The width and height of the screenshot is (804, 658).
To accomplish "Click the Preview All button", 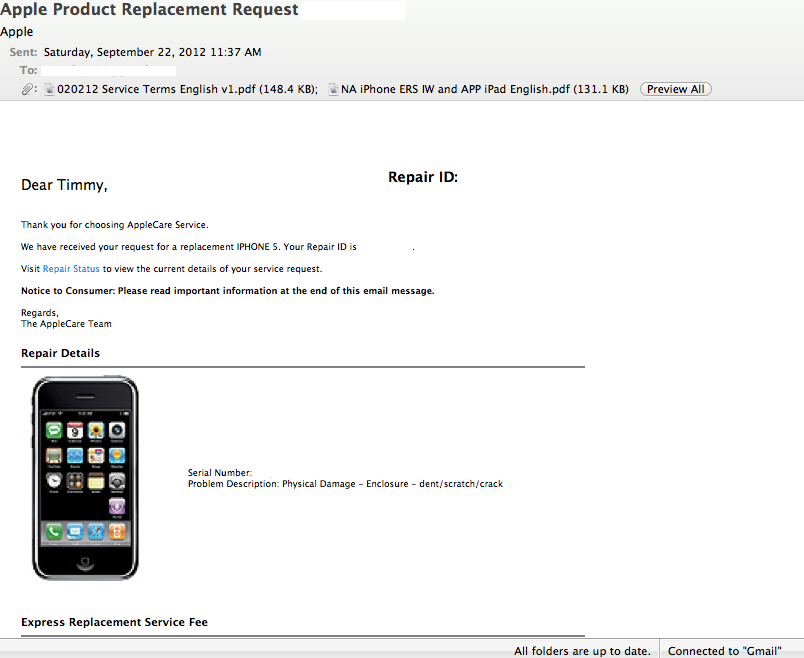I will (x=675, y=89).
